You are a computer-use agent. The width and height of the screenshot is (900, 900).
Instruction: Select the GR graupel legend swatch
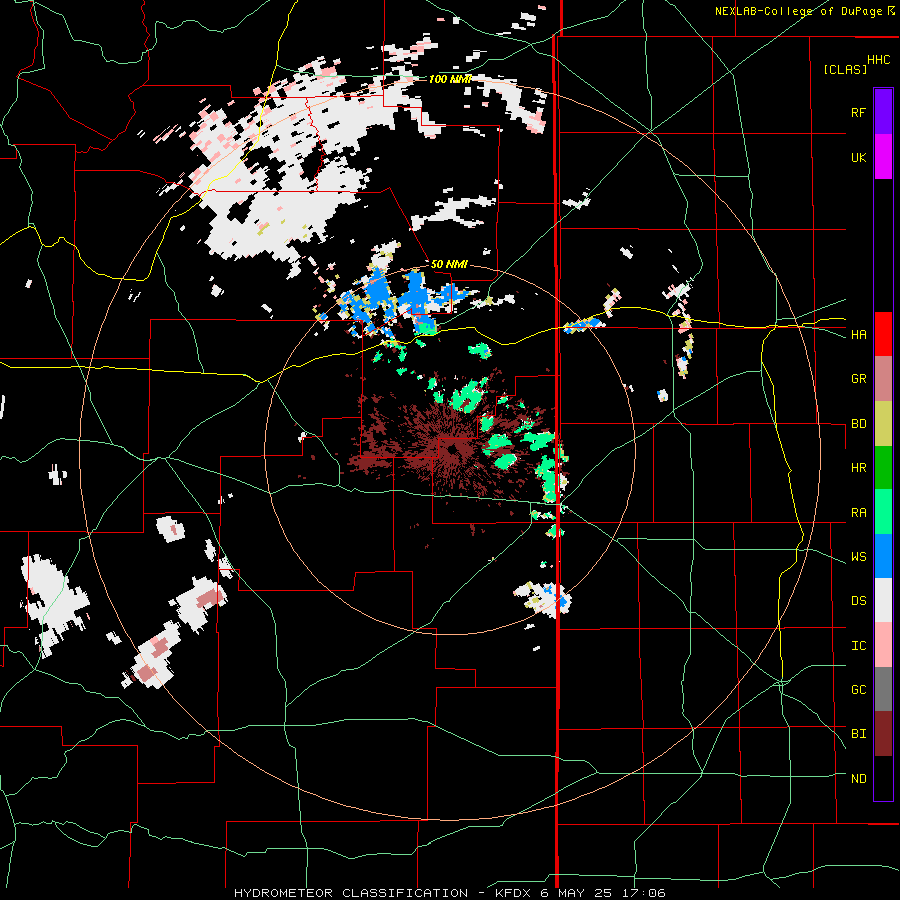coord(883,378)
